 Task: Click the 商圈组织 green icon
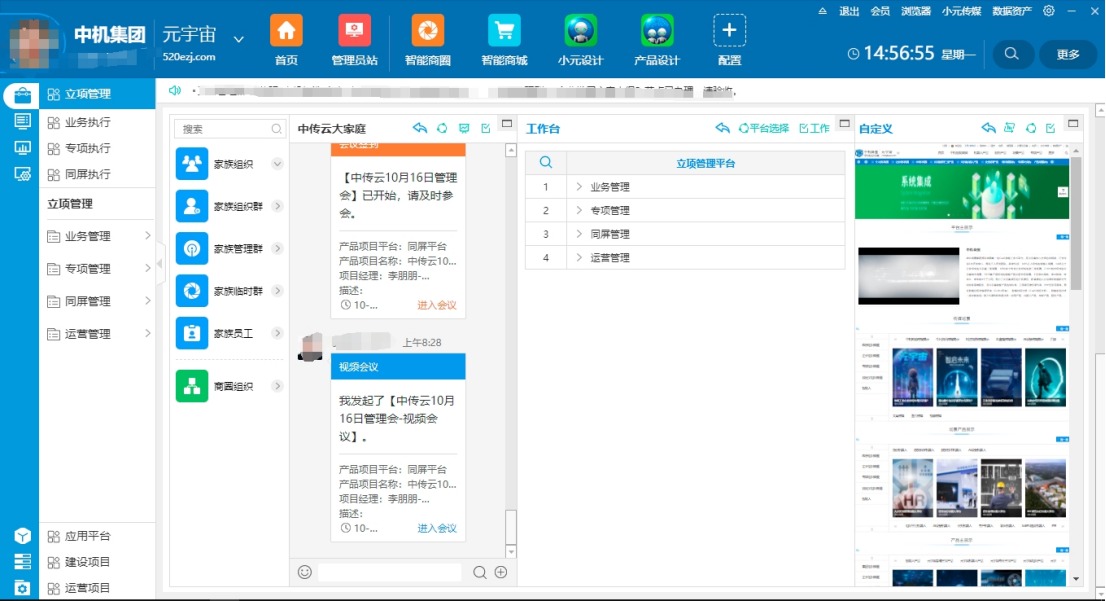point(192,386)
